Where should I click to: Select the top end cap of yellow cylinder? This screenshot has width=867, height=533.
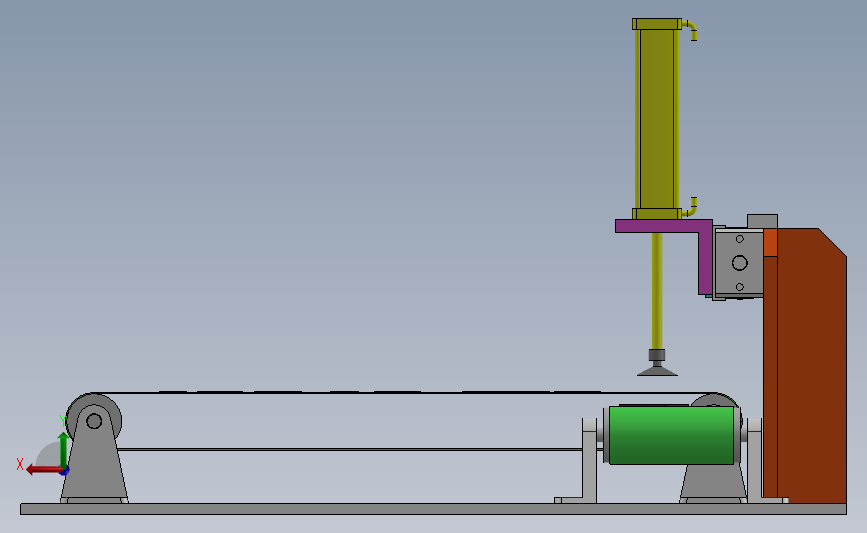tap(657, 24)
